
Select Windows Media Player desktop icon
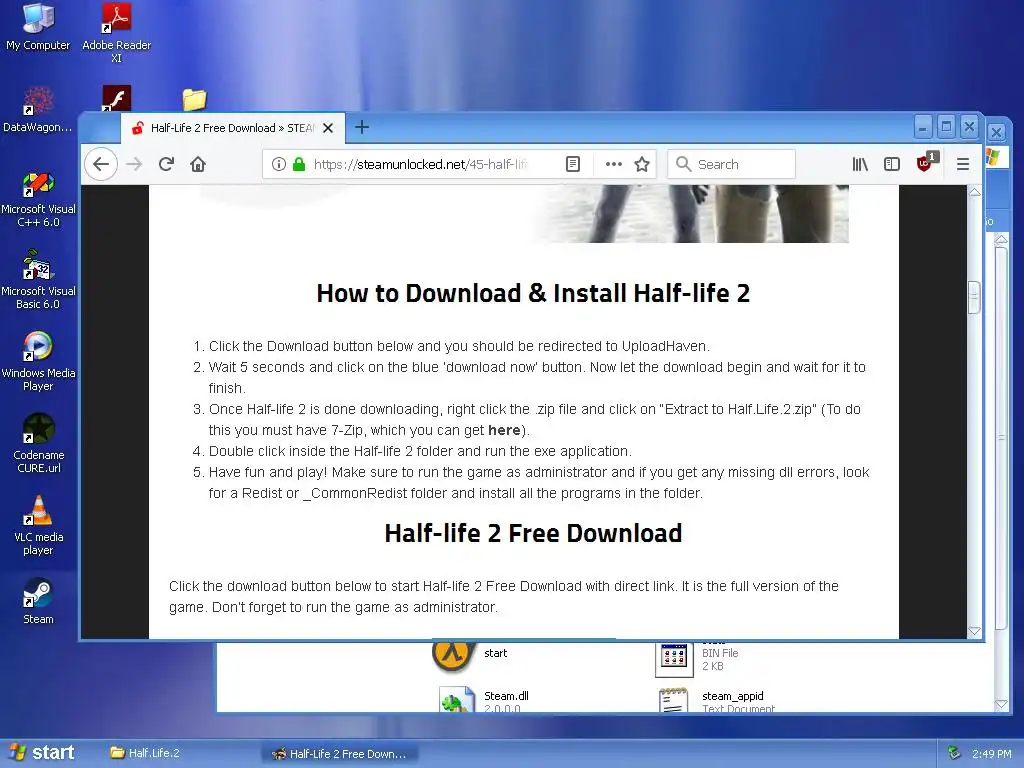click(38, 361)
